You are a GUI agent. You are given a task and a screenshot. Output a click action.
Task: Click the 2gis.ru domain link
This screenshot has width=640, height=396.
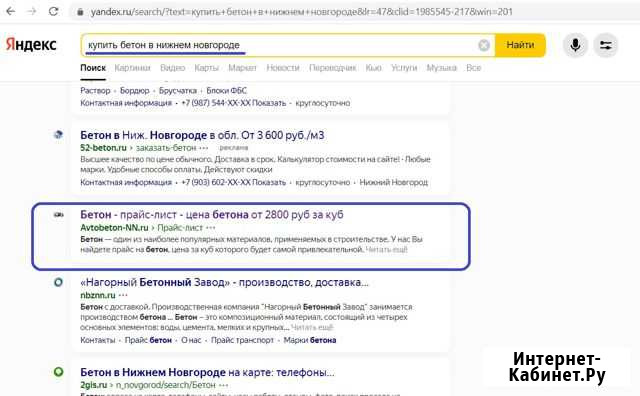click(93, 385)
